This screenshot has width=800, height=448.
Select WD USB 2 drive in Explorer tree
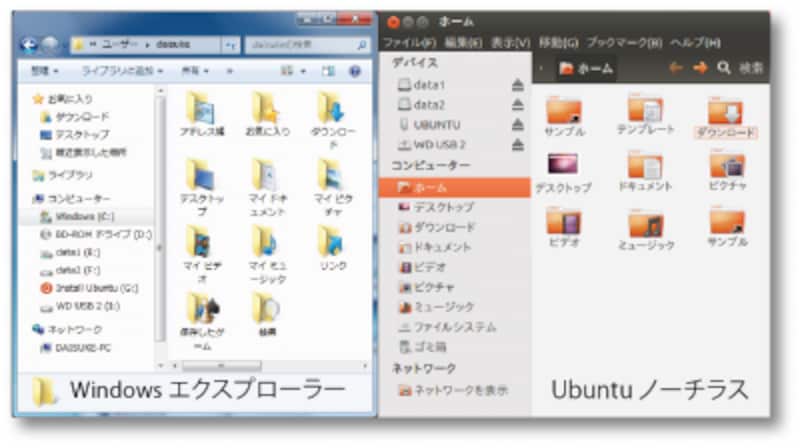(x=80, y=307)
